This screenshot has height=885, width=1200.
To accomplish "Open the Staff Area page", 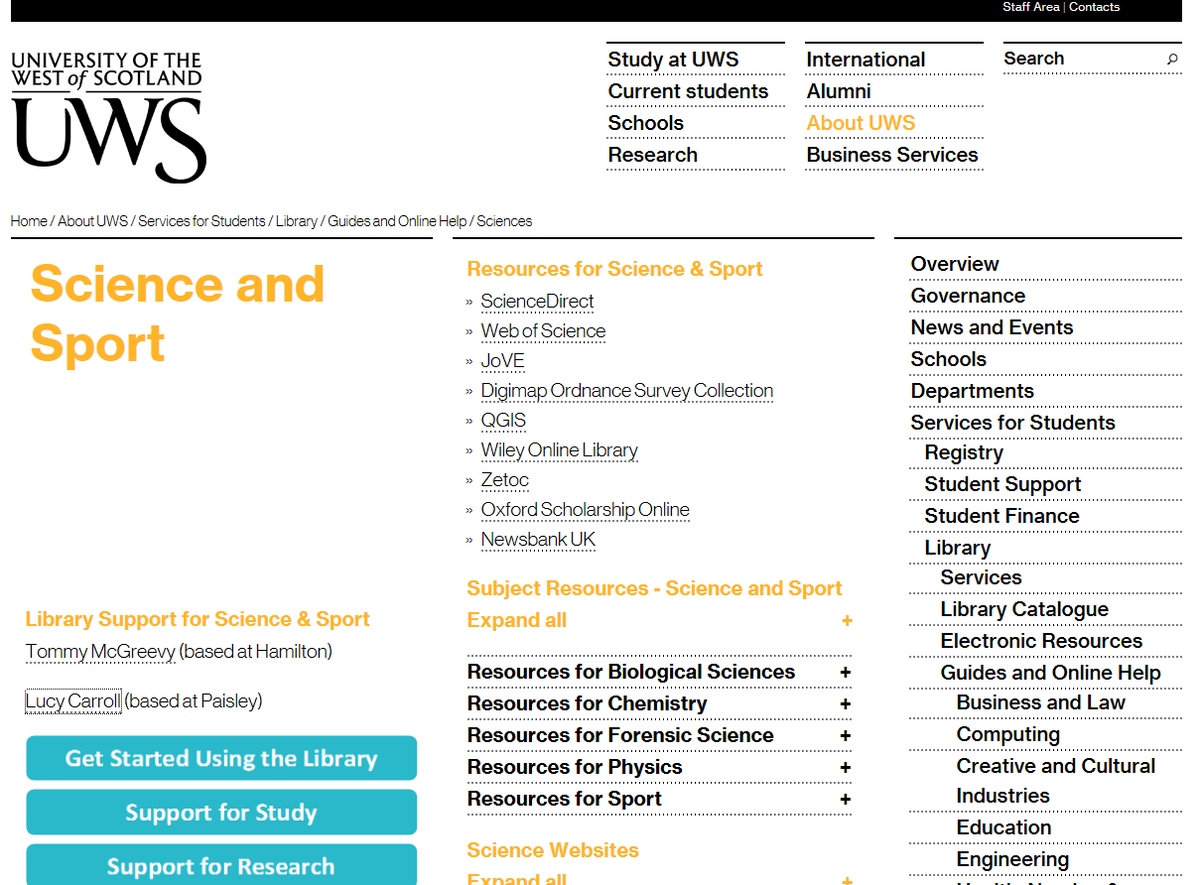I will [x=1030, y=7].
